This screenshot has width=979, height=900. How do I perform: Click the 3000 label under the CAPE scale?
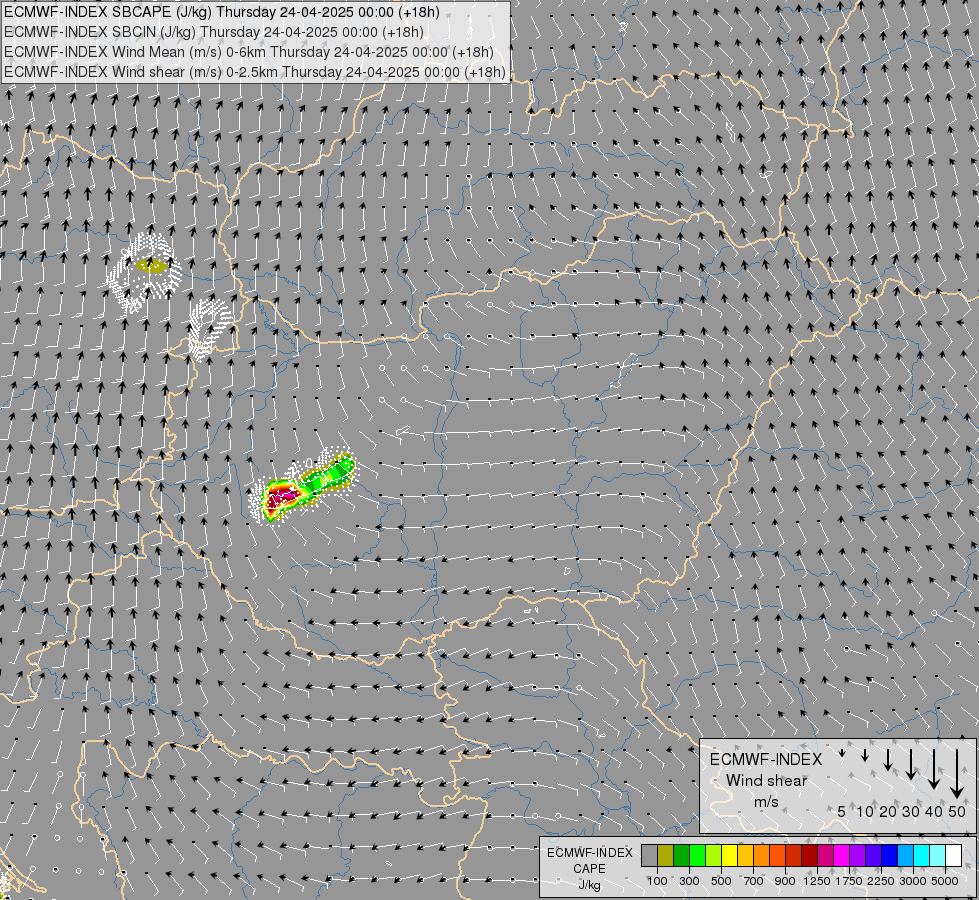(913, 881)
